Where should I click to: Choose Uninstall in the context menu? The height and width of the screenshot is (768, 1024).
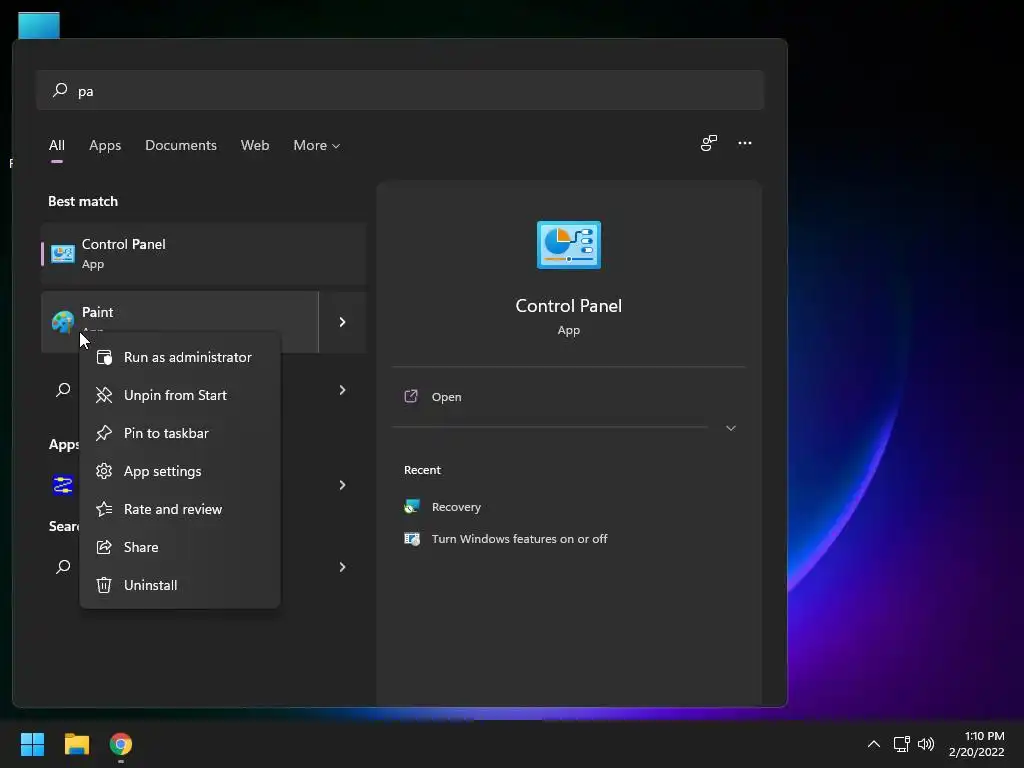pyautogui.click(x=180, y=584)
